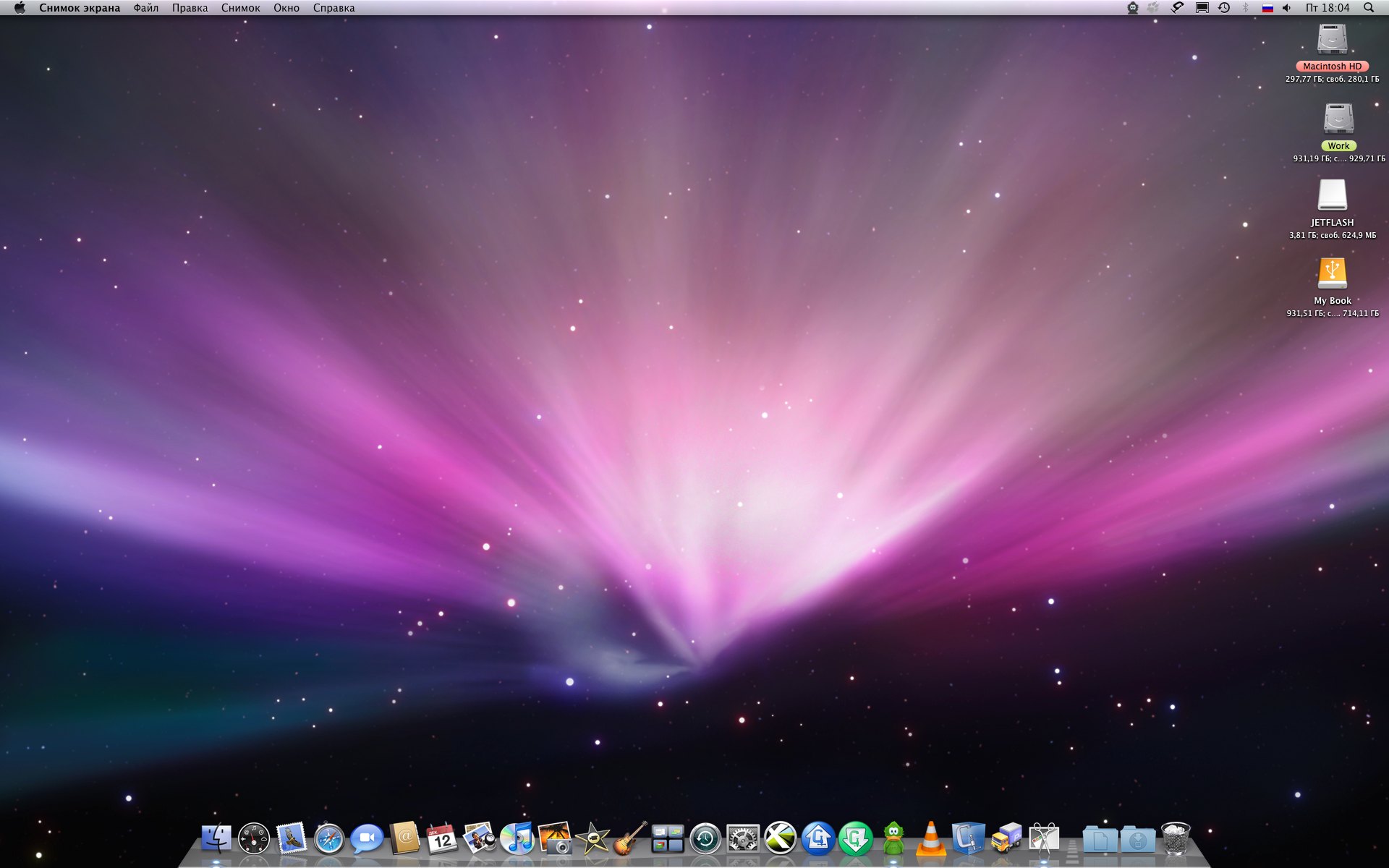
Task: Click the Пт 18:04 clock
Action: click(x=1328, y=8)
